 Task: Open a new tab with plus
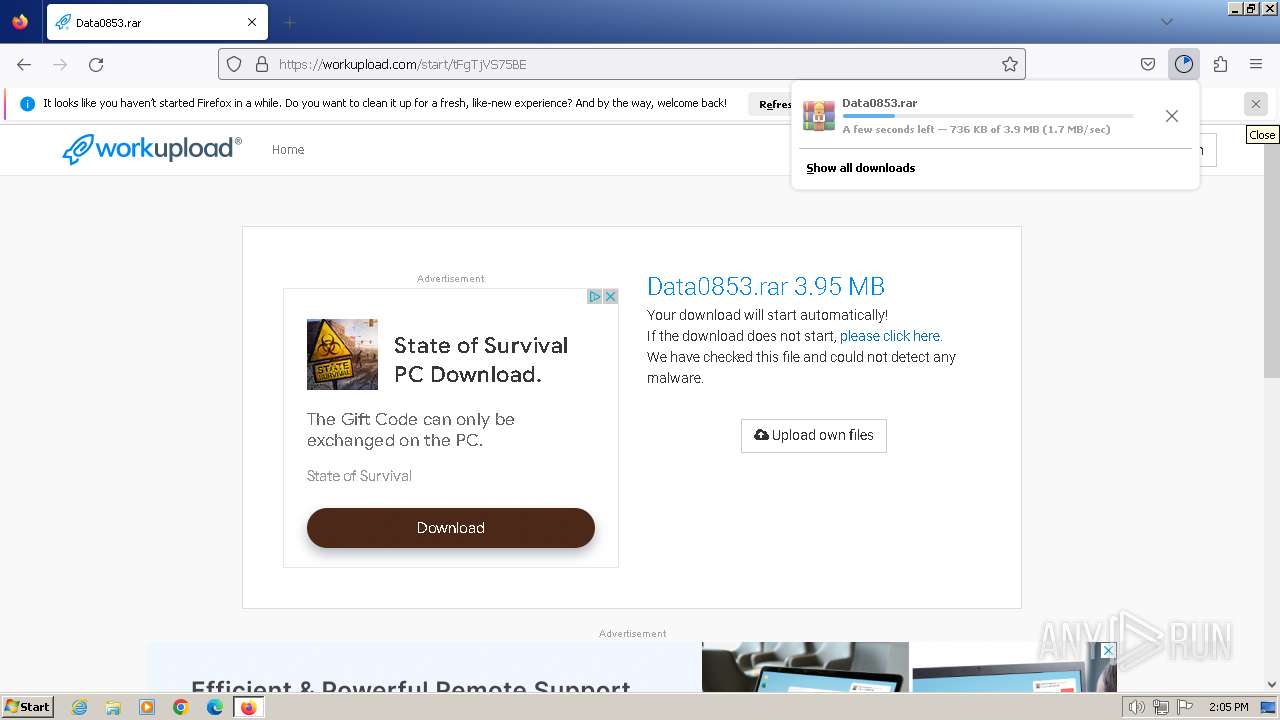289,22
